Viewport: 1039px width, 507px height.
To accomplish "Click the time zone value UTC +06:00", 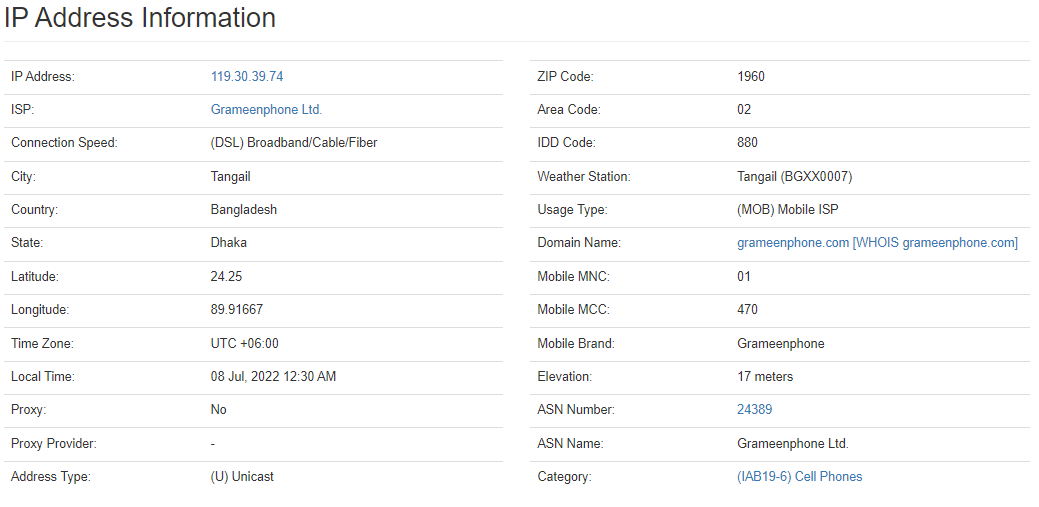I will [x=244, y=343].
